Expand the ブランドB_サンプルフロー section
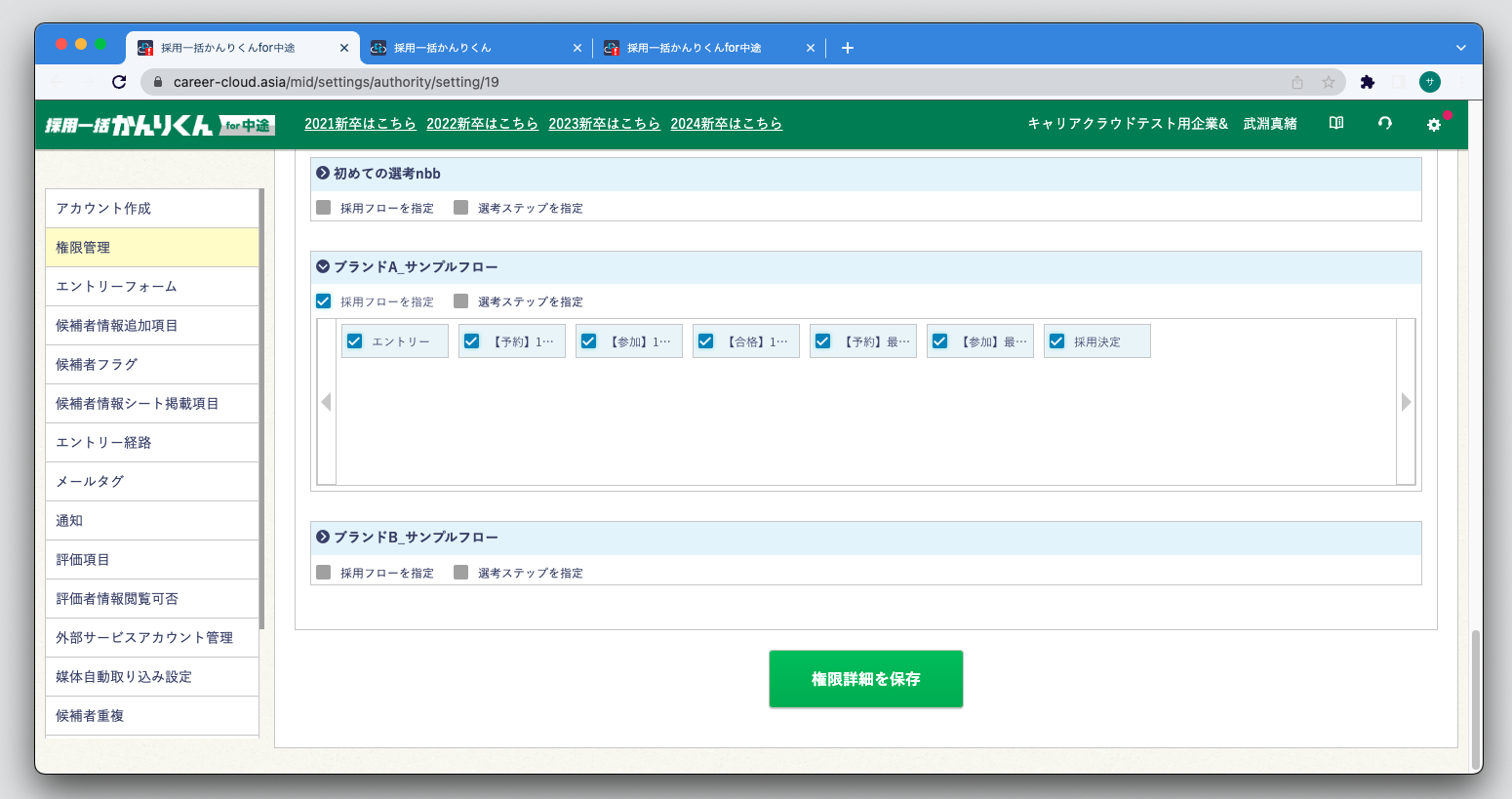The height and width of the screenshot is (799, 1512). (x=323, y=537)
